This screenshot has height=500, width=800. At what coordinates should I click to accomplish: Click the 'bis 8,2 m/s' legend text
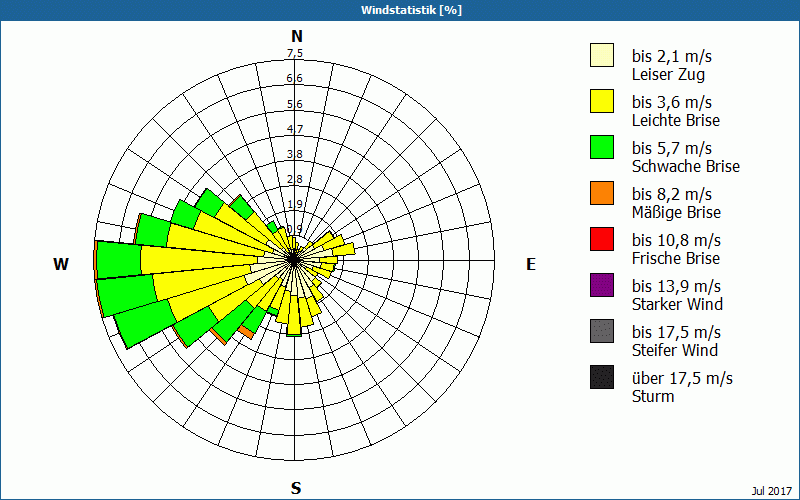click(x=671, y=194)
